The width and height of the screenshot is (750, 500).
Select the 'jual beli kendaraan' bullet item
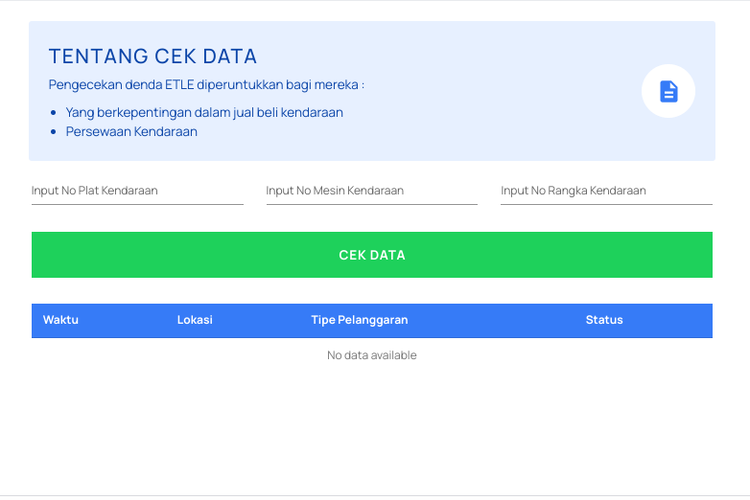204,112
